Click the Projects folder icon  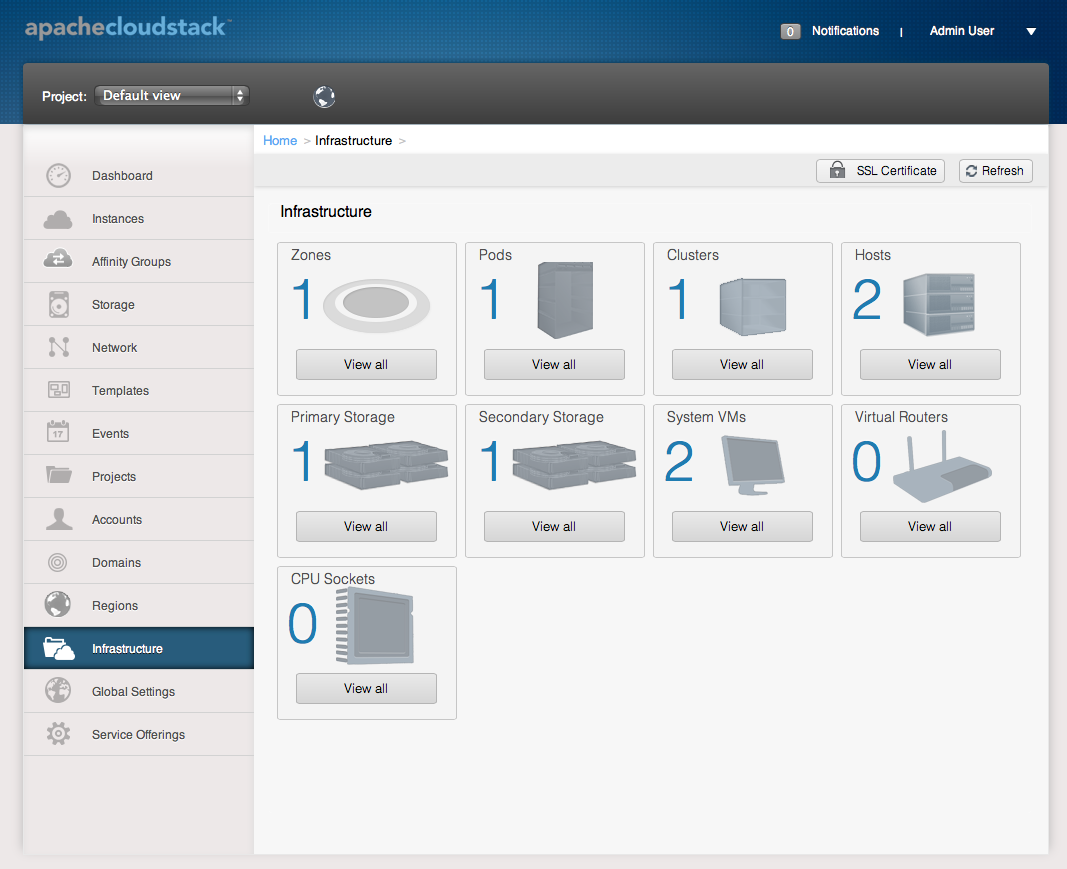59,474
